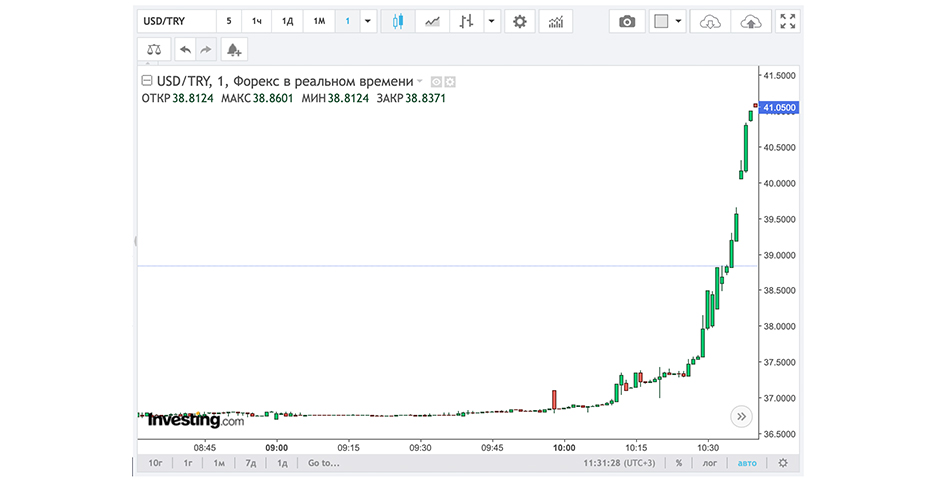Screen dimensions: 940x480
Task: Click the 41.5000 price axis label
Action: 779,76
